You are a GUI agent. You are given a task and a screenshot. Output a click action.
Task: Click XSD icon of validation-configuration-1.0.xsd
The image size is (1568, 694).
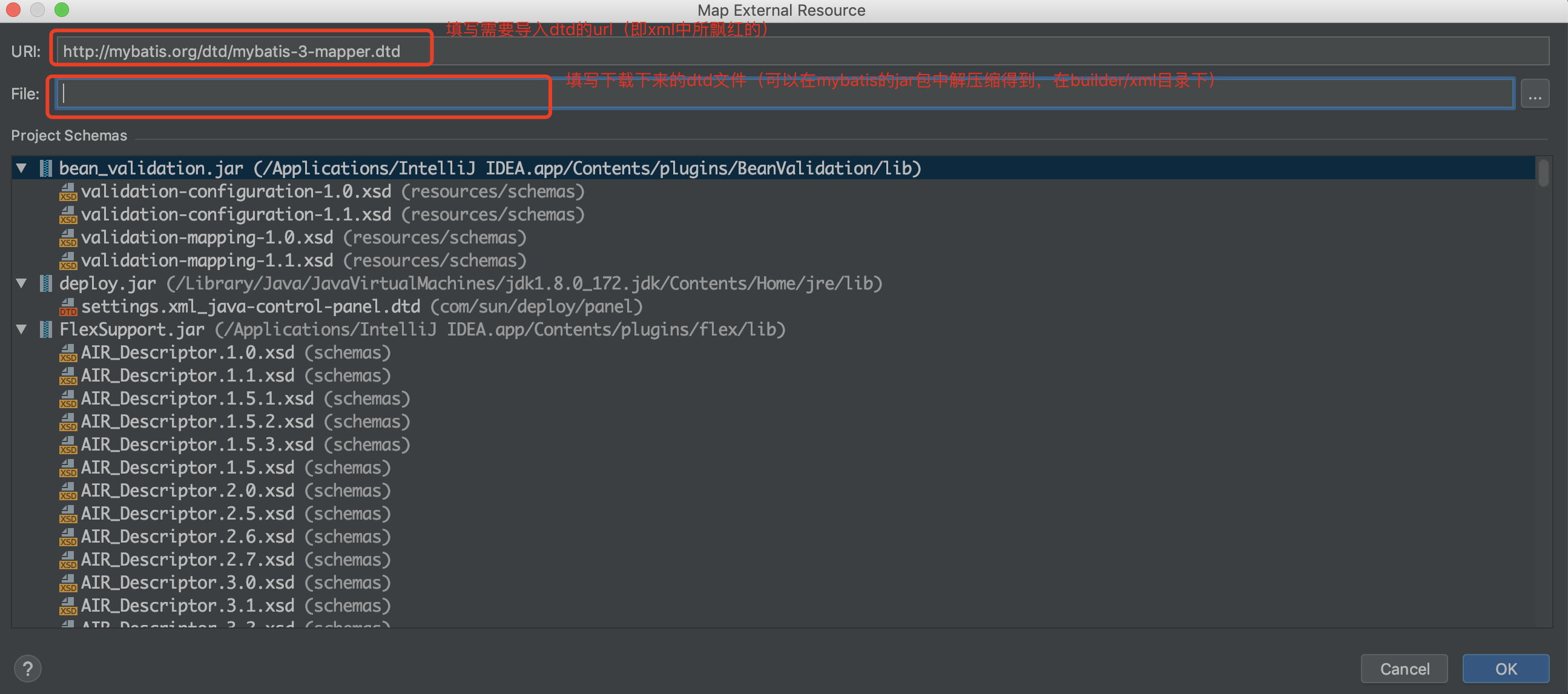pyautogui.click(x=68, y=192)
